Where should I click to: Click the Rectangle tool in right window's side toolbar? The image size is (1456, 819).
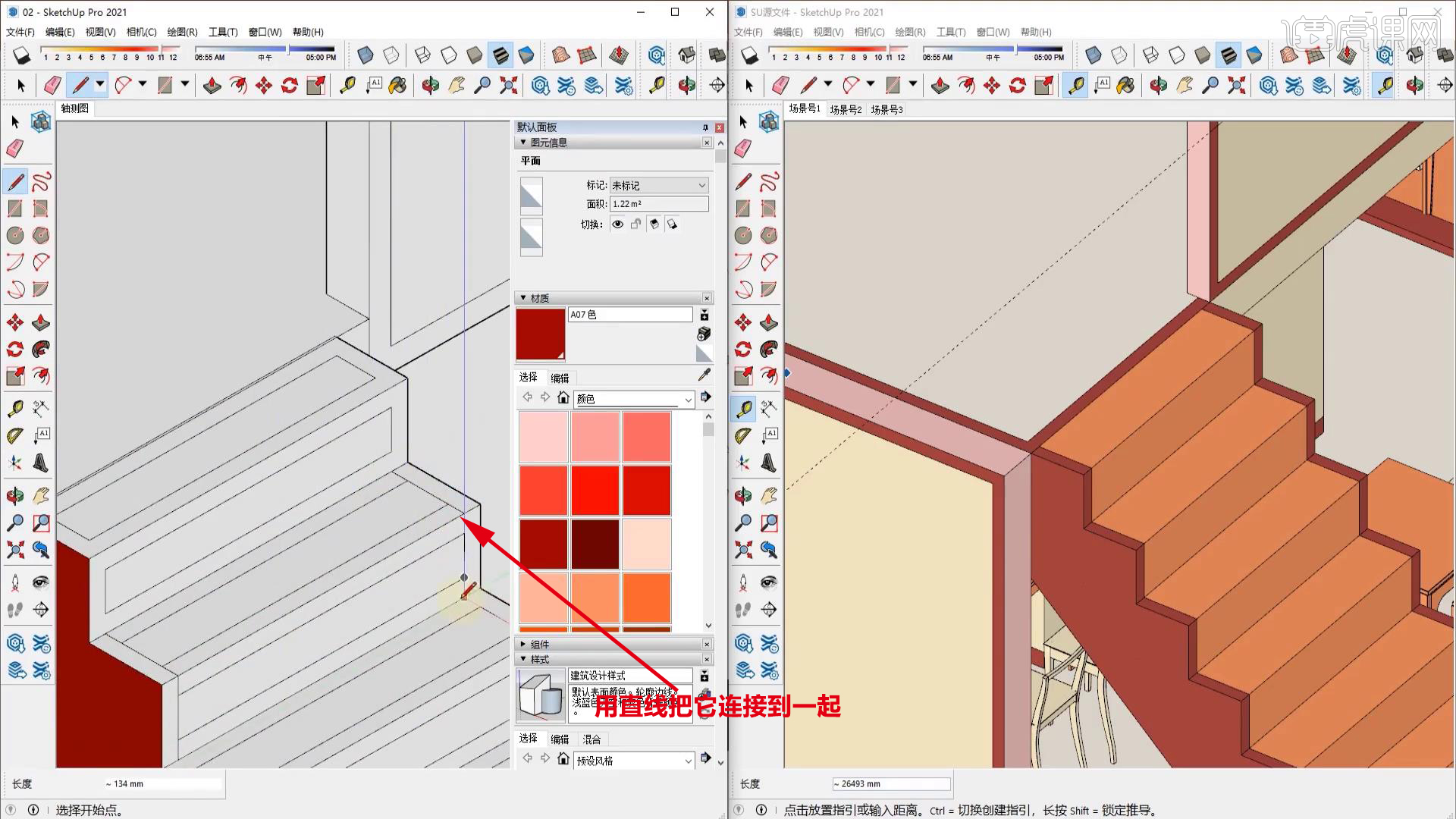coord(743,209)
